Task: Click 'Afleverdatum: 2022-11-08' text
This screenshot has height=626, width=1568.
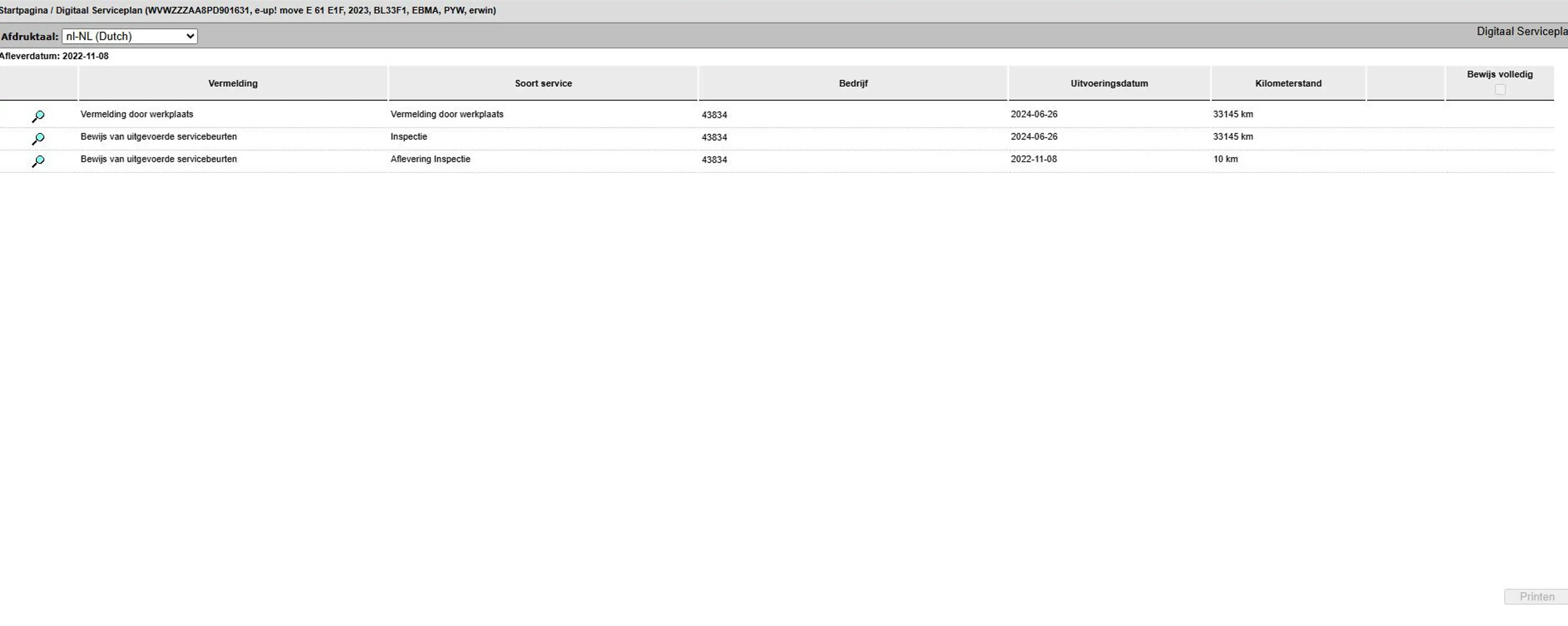Action: pyautogui.click(x=54, y=56)
